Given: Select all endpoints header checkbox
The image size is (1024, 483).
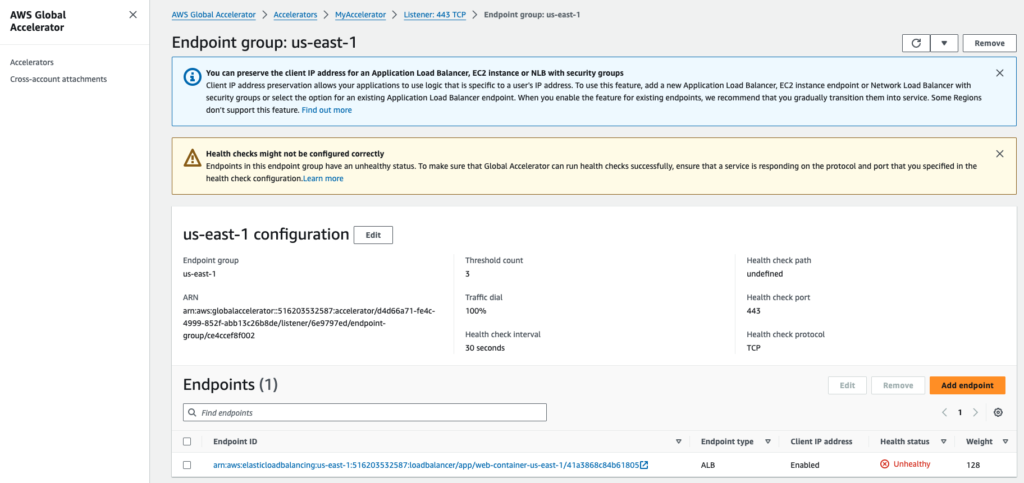Looking at the screenshot, I should (x=187, y=441).
